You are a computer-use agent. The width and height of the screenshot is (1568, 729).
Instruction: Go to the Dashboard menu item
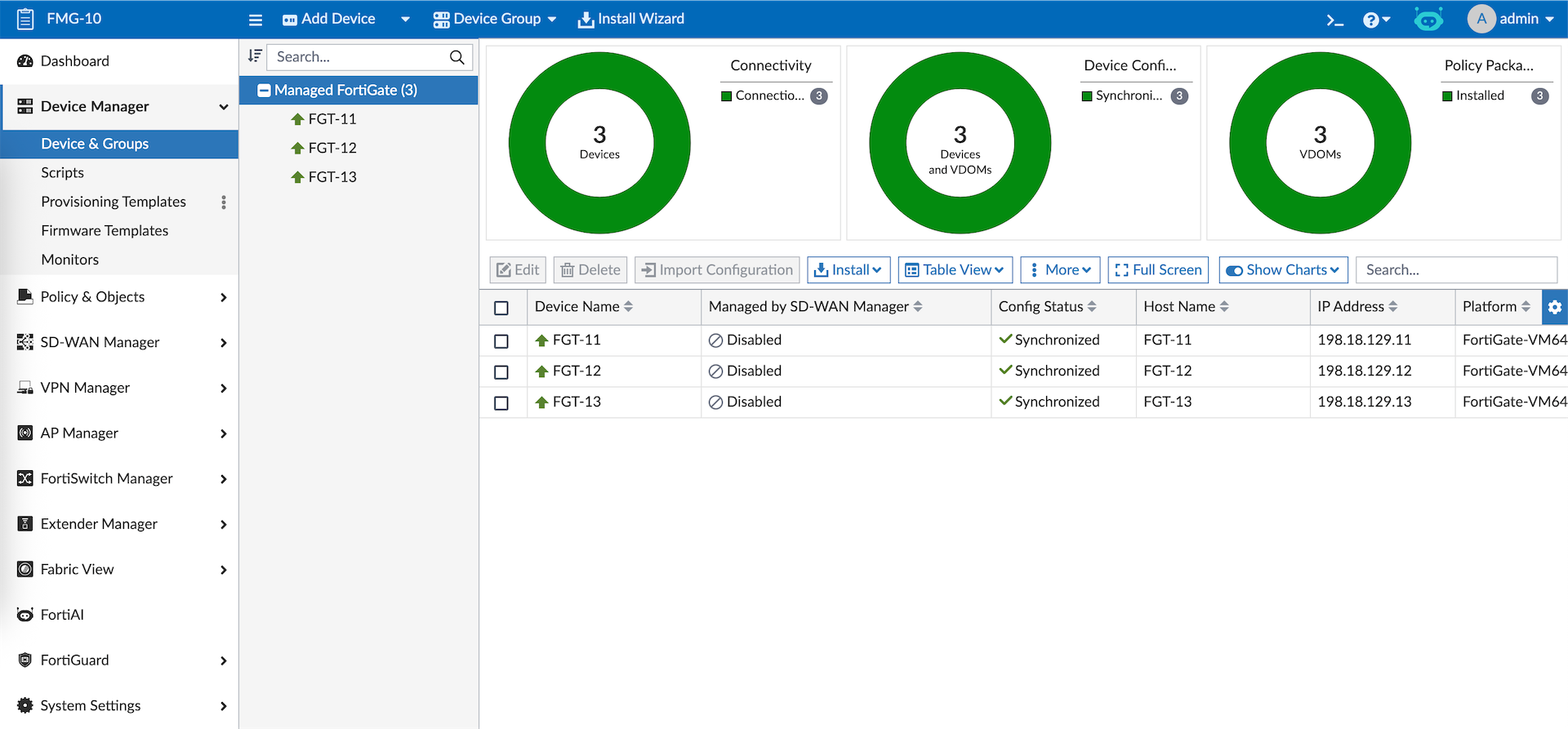[x=74, y=61]
